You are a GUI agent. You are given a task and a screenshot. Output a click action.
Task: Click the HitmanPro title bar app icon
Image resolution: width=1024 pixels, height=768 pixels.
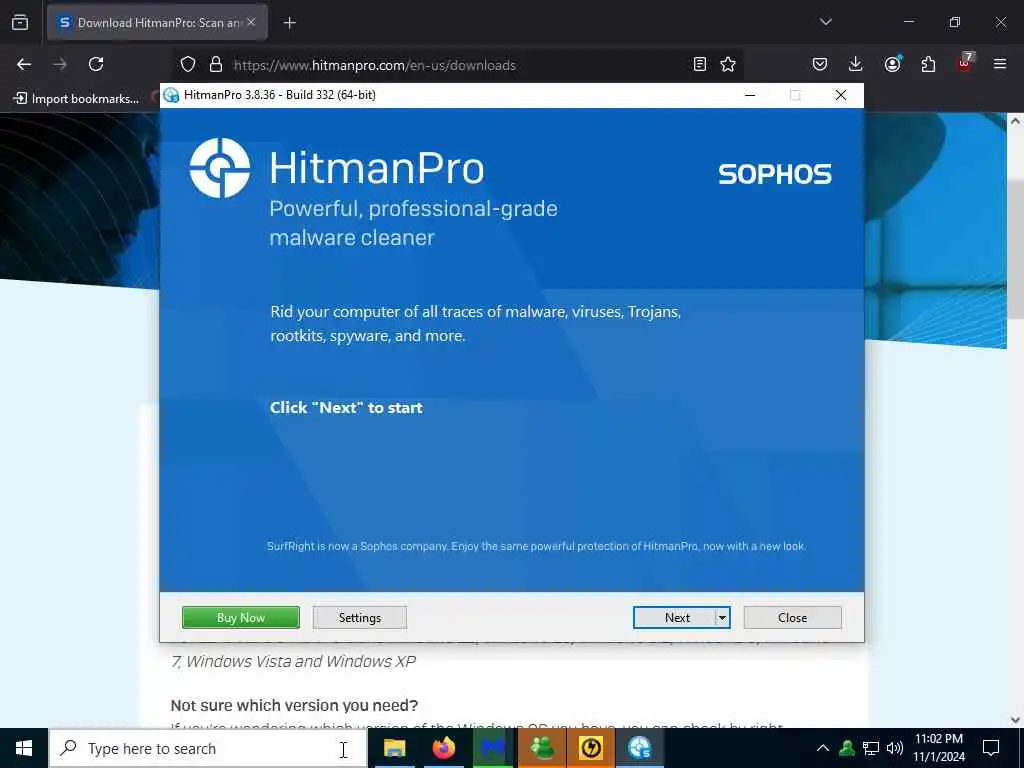click(x=171, y=95)
